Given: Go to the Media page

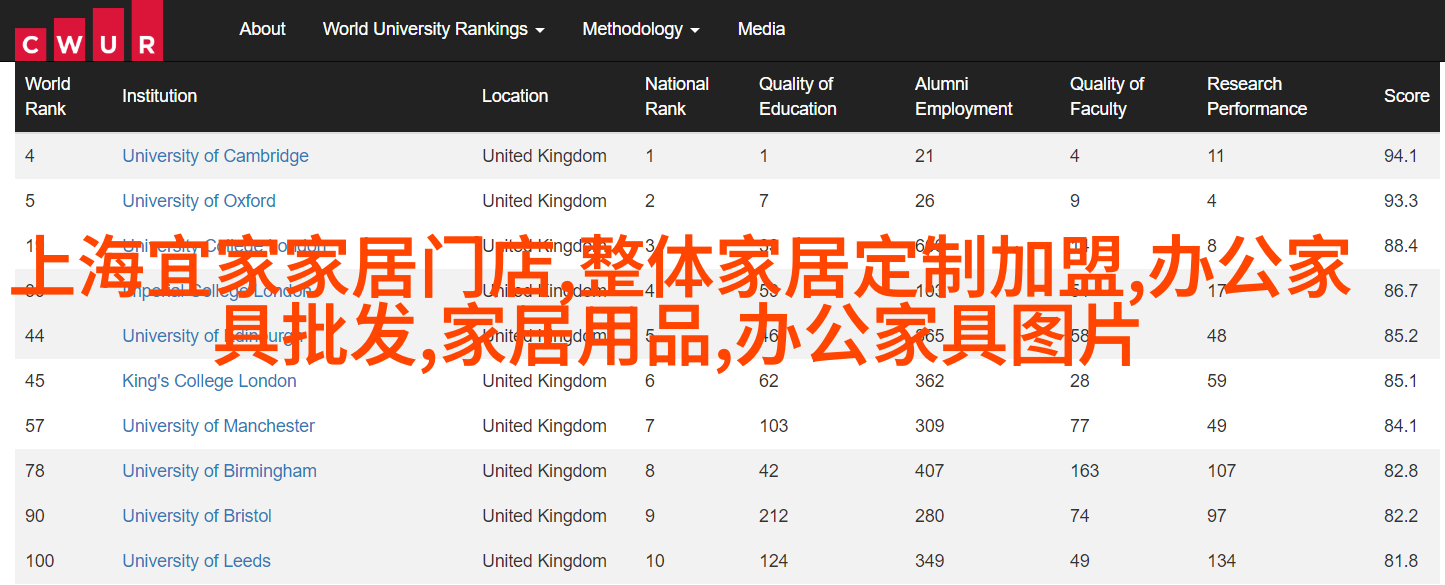Looking at the screenshot, I should [761, 29].
